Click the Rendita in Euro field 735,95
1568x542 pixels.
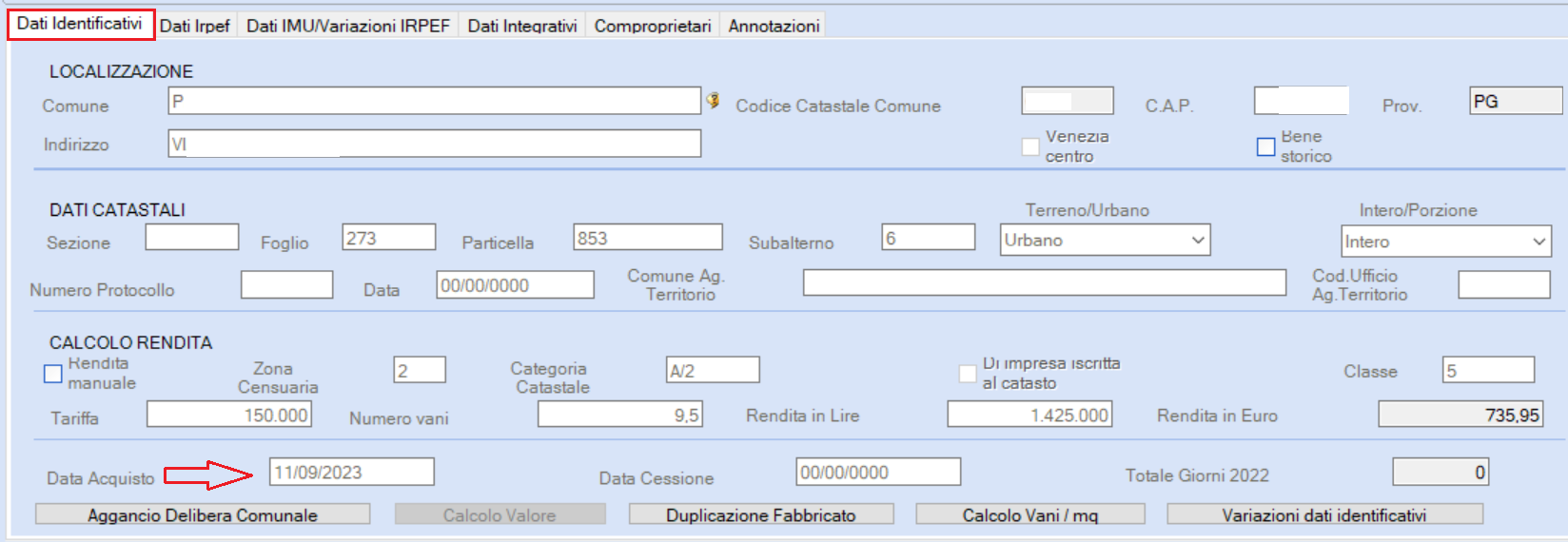click(1460, 415)
